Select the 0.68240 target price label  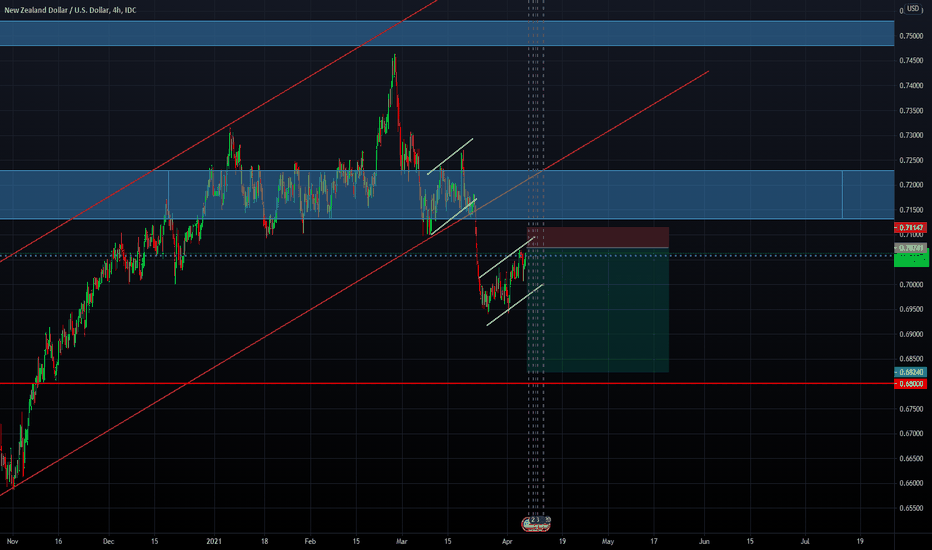click(910, 372)
